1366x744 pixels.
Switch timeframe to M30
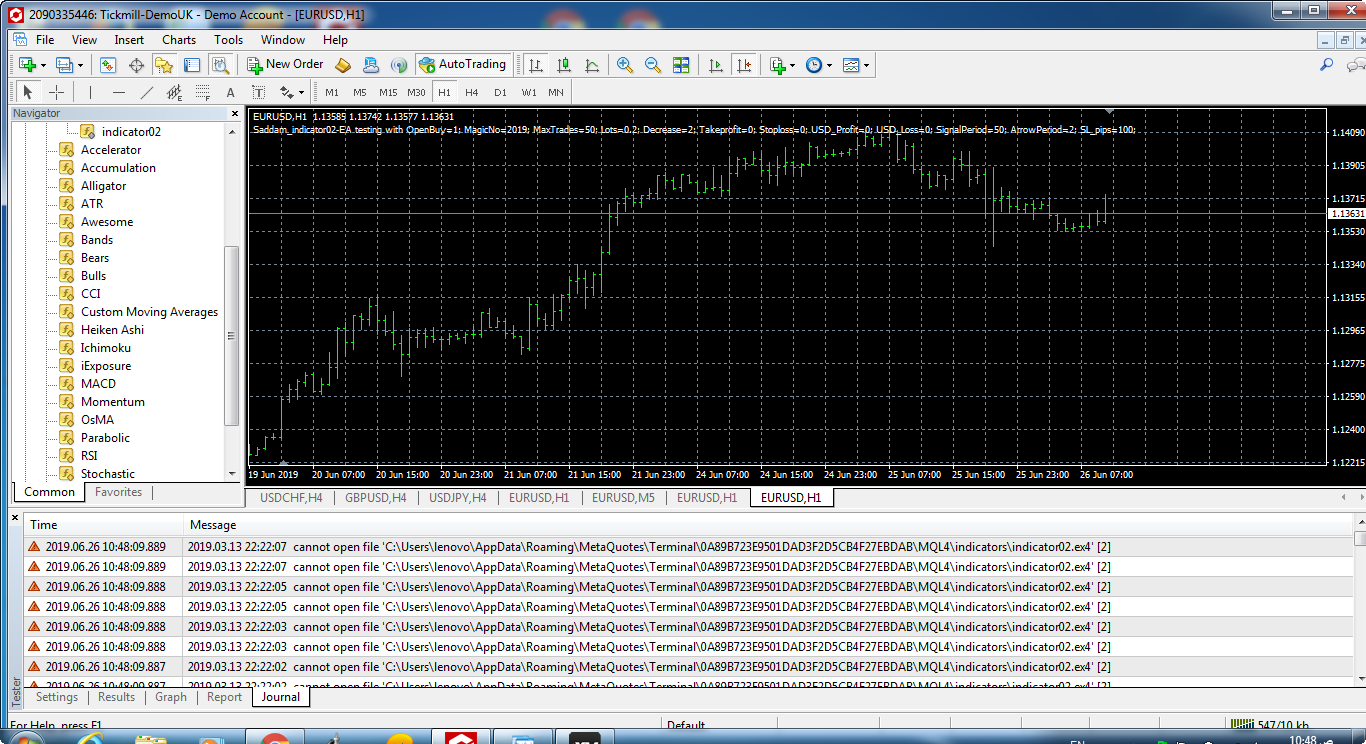[417, 92]
